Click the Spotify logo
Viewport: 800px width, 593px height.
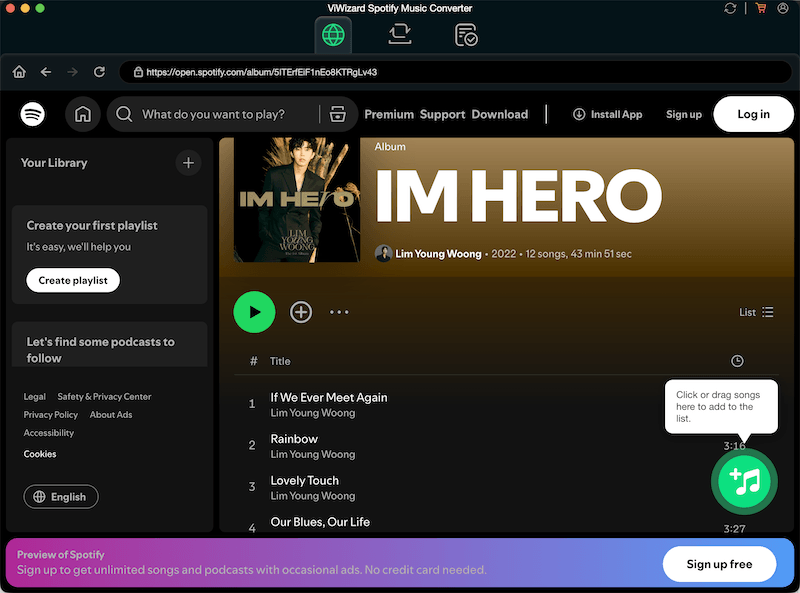point(33,114)
